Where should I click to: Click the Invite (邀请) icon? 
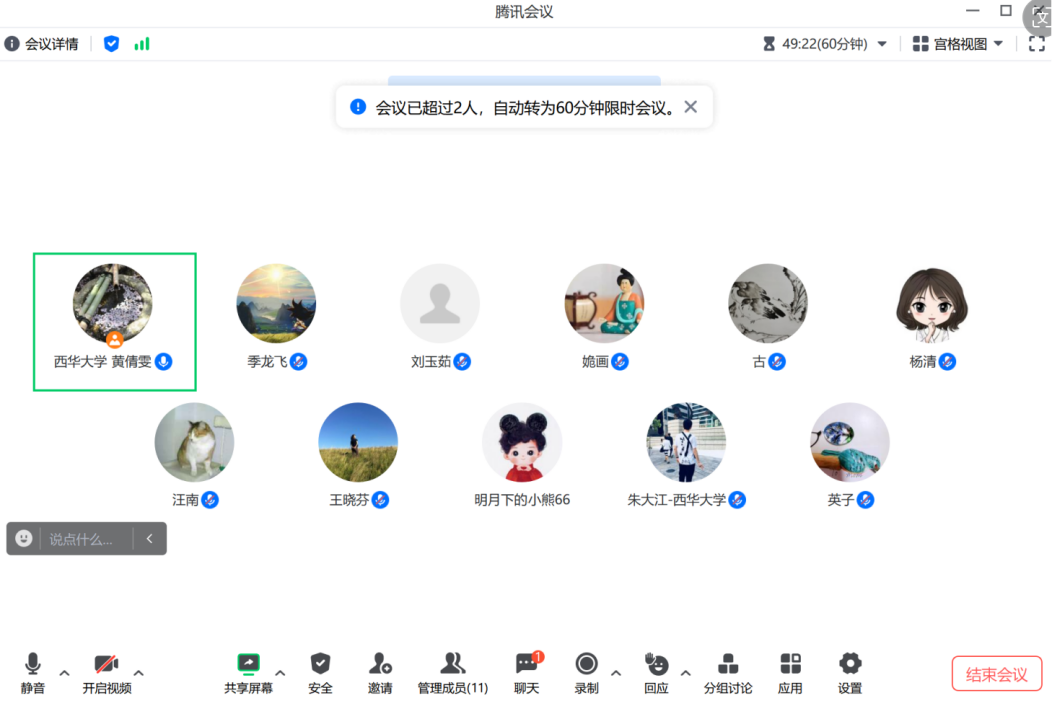coord(380,664)
